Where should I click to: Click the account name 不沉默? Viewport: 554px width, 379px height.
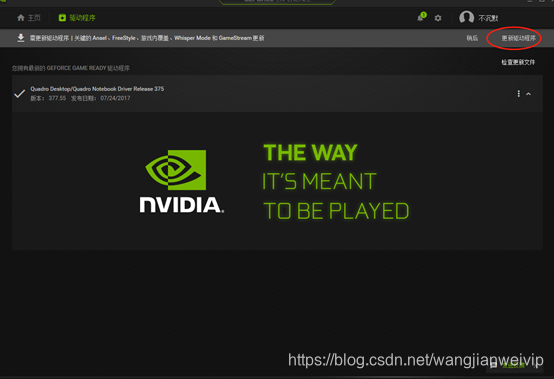click(x=488, y=18)
